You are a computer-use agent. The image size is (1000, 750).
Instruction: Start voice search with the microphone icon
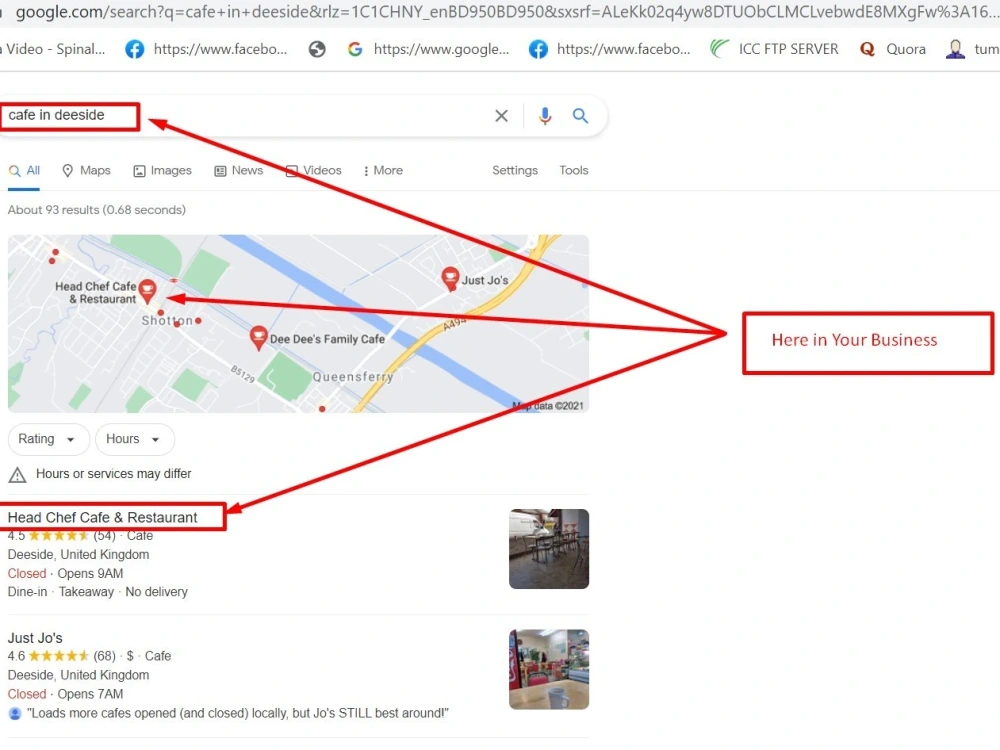click(x=545, y=115)
